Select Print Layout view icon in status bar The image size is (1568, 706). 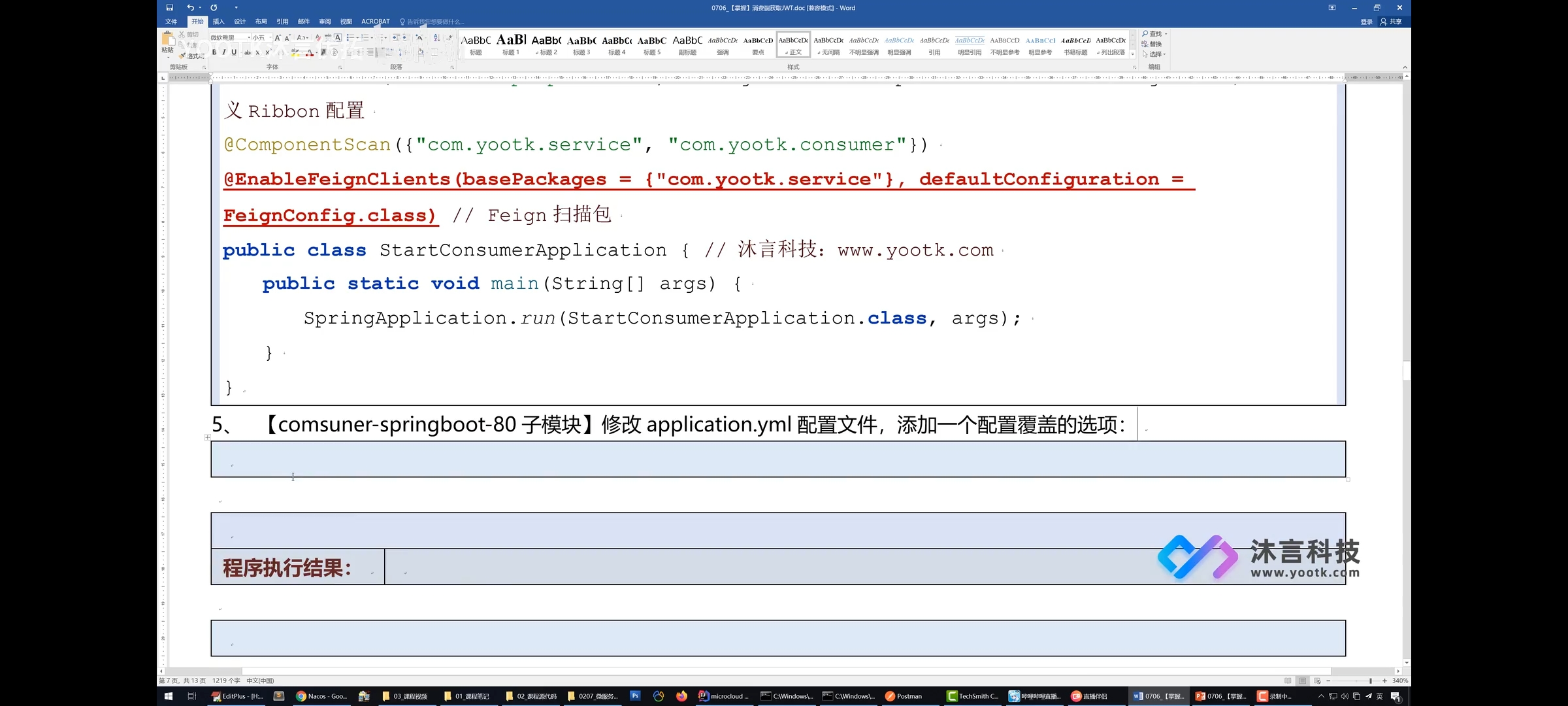pyautogui.click(x=1302, y=681)
